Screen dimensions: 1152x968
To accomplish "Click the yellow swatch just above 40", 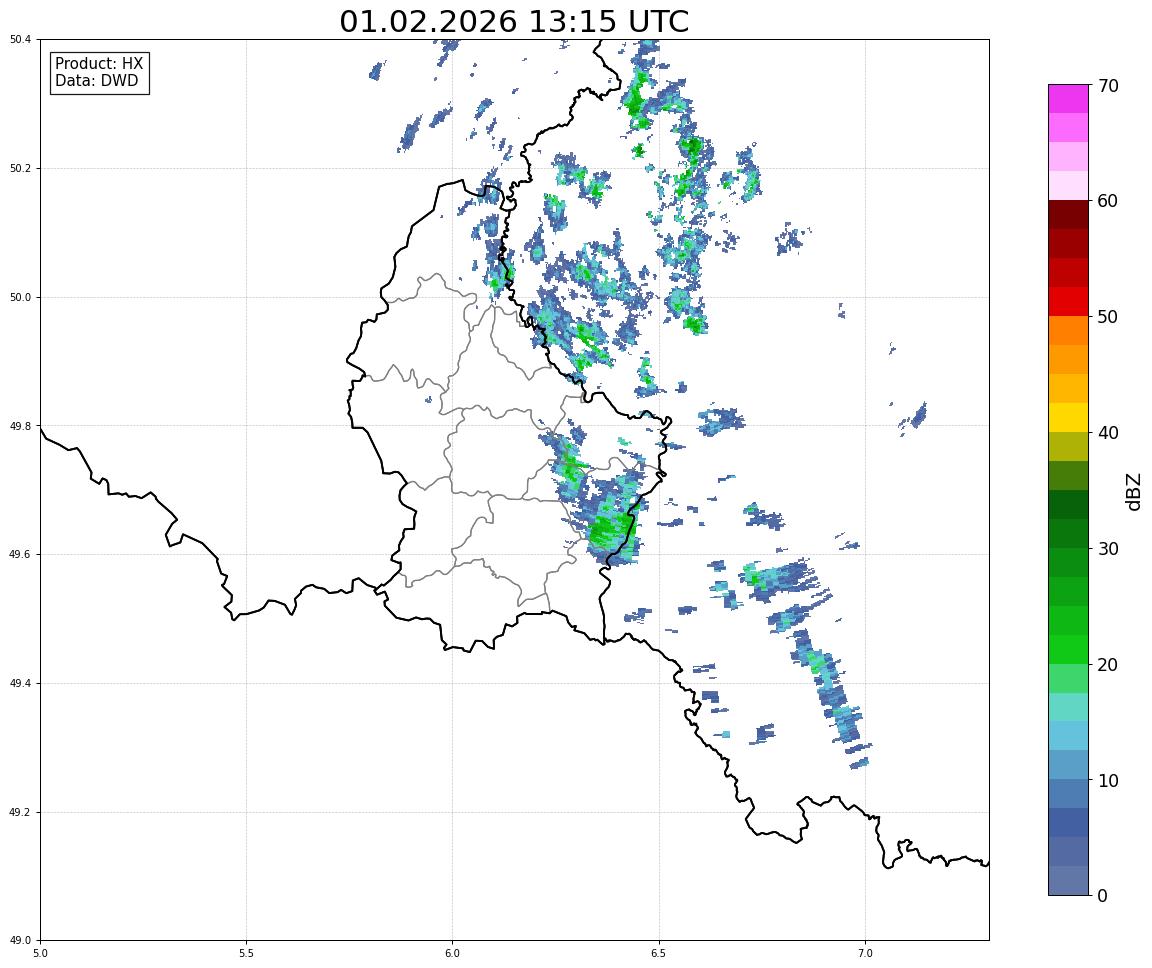I will point(1068,417).
